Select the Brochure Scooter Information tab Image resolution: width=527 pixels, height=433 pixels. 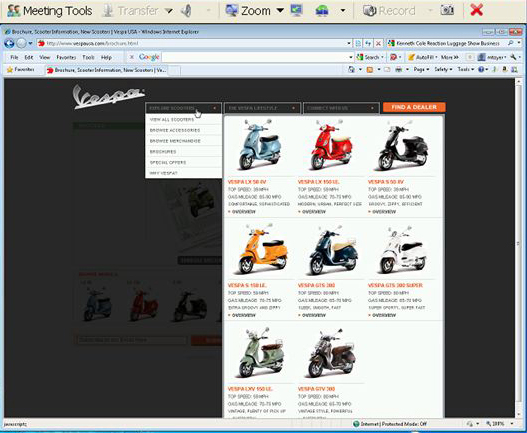[107, 70]
